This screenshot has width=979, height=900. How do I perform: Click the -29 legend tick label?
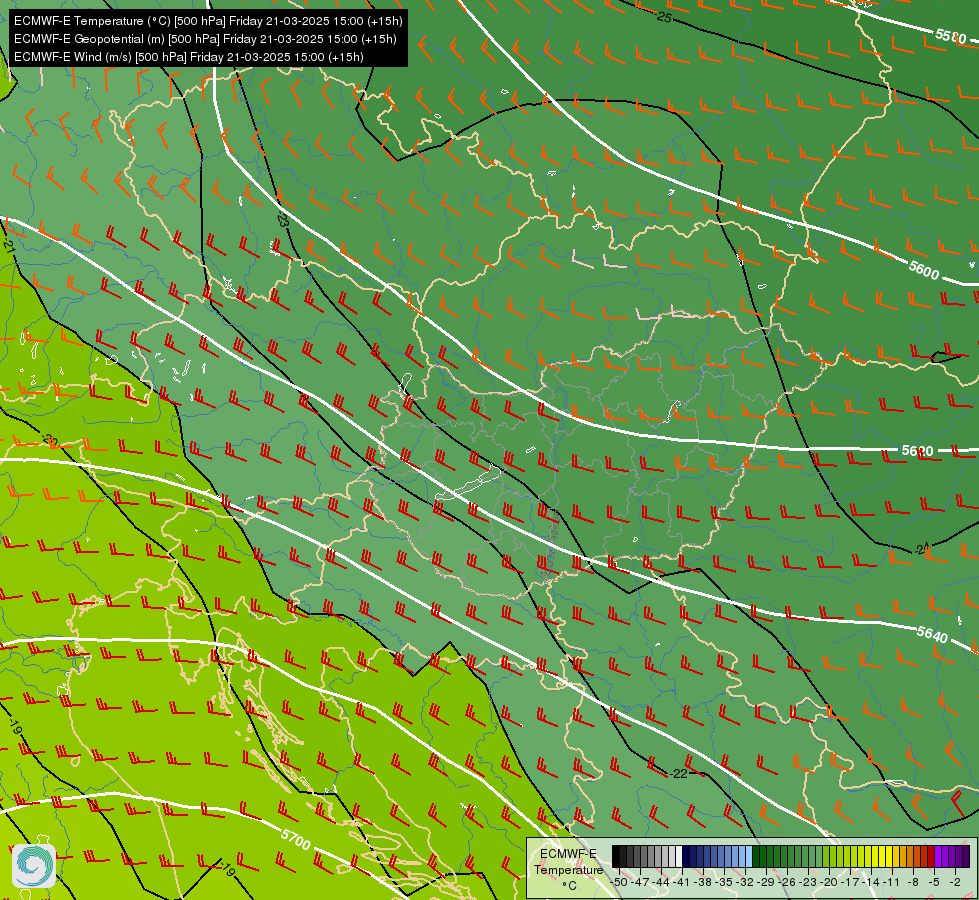pos(766,882)
